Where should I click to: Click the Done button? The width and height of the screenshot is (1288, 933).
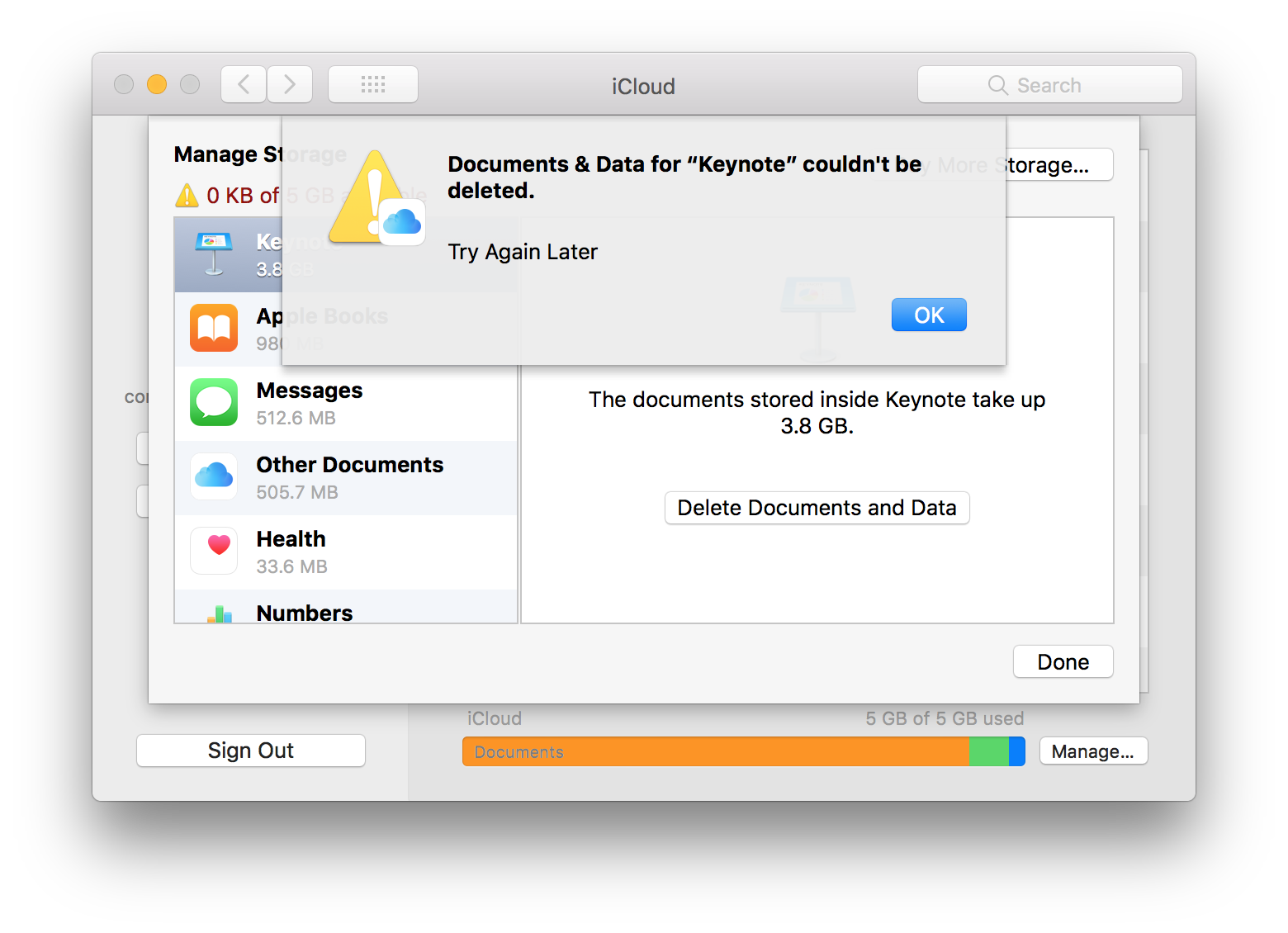1063,662
